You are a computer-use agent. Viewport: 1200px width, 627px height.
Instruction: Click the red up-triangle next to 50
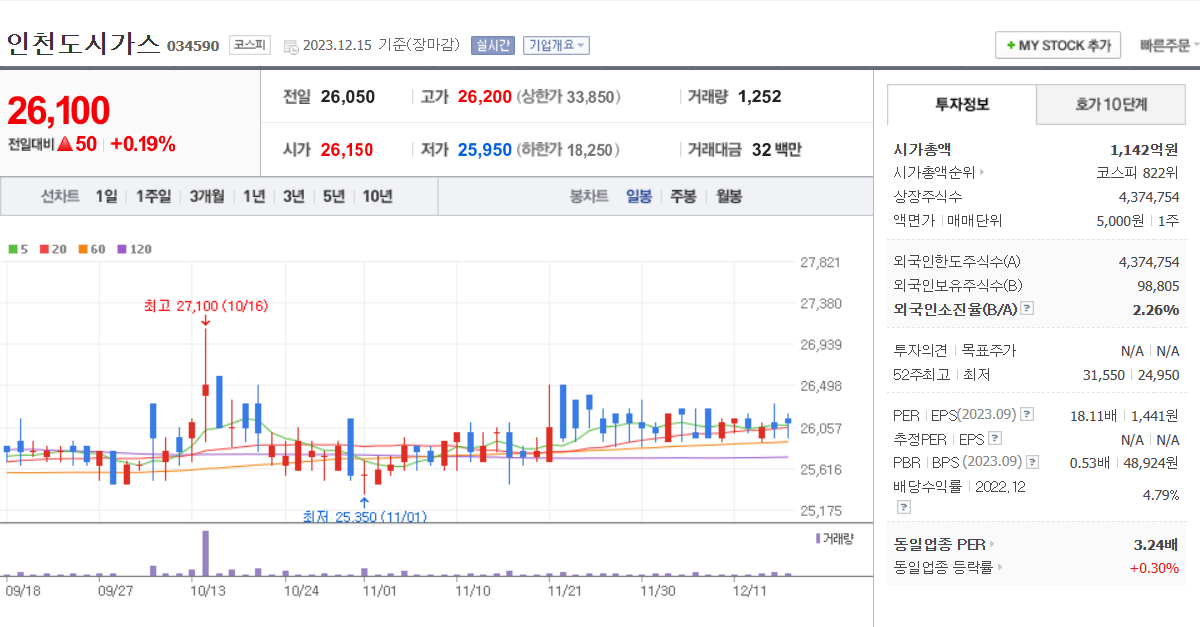click(x=64, y=144)
